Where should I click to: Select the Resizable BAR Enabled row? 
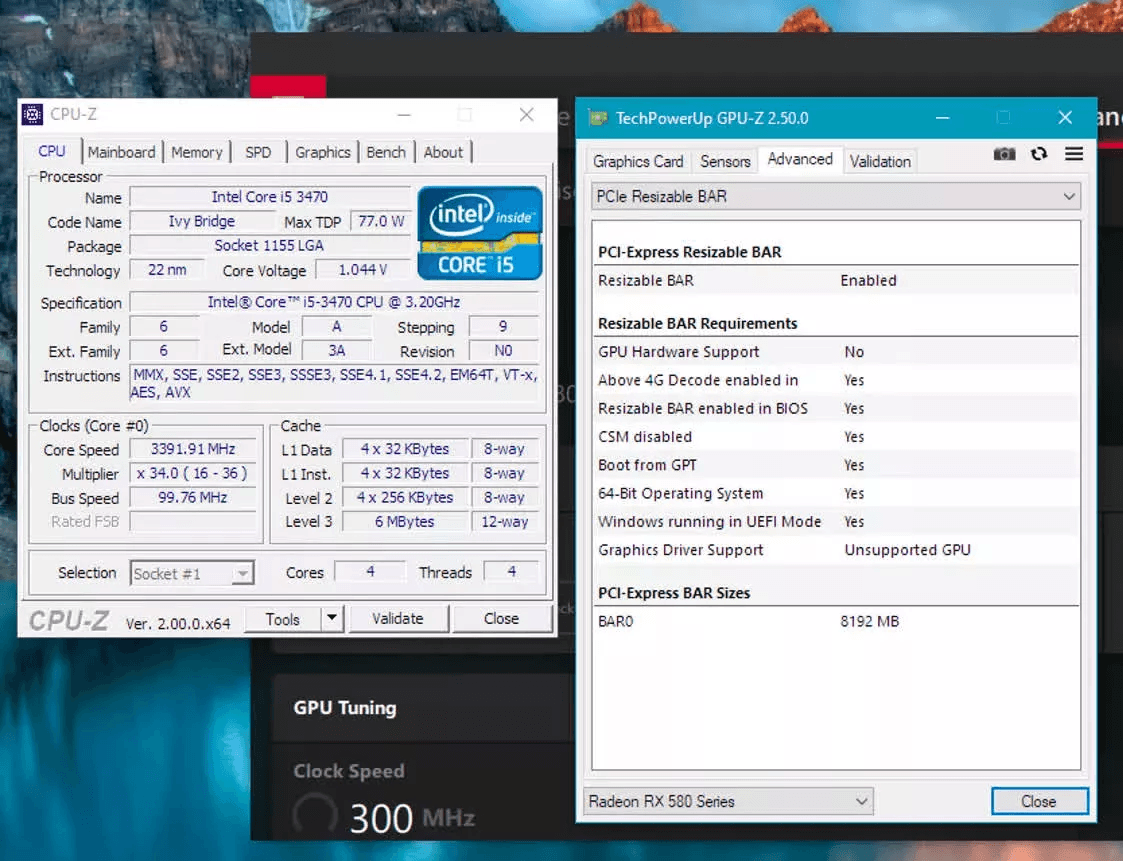(x=835, y=280)
